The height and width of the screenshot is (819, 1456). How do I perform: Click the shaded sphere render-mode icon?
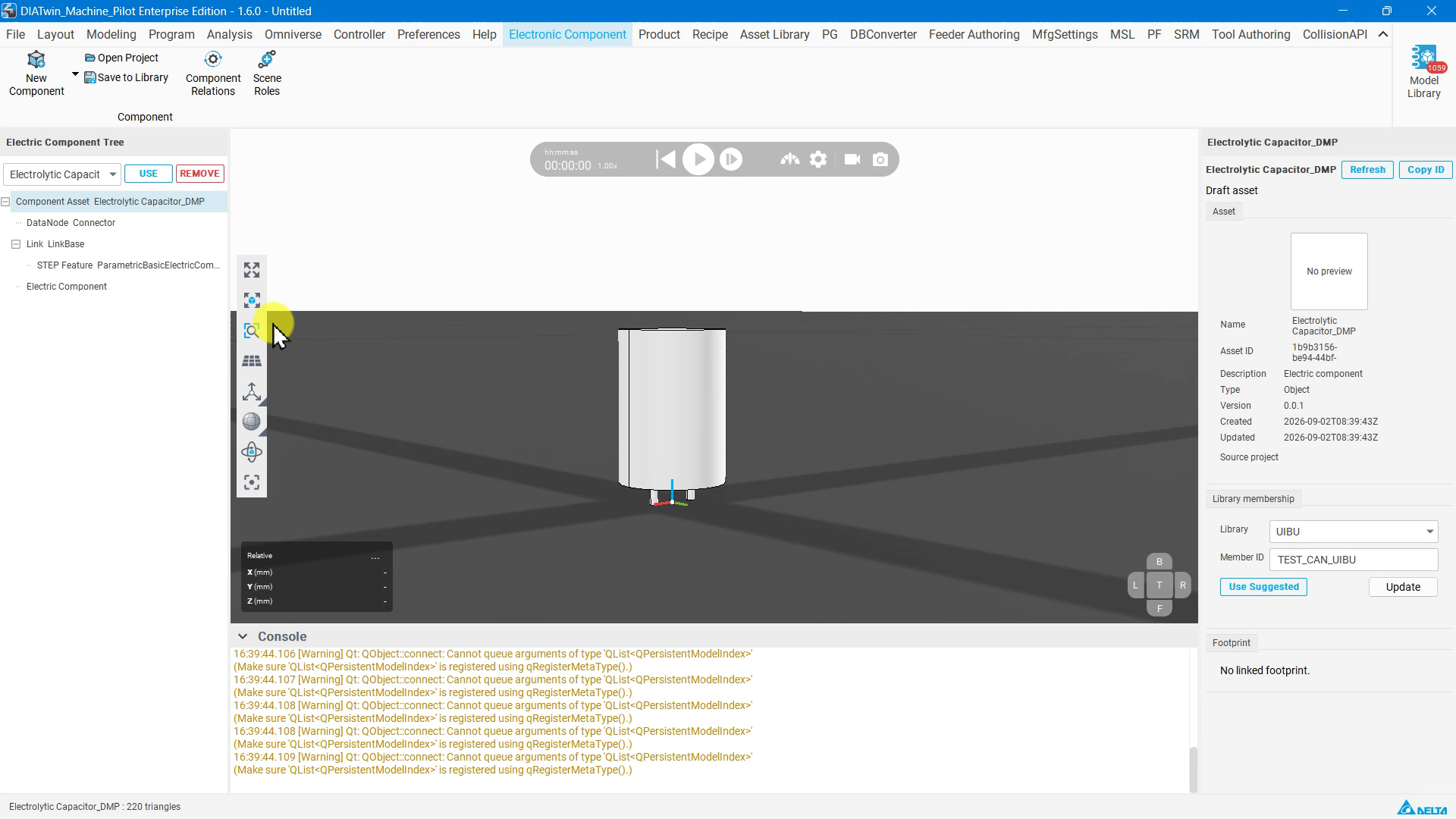(252, 422)
